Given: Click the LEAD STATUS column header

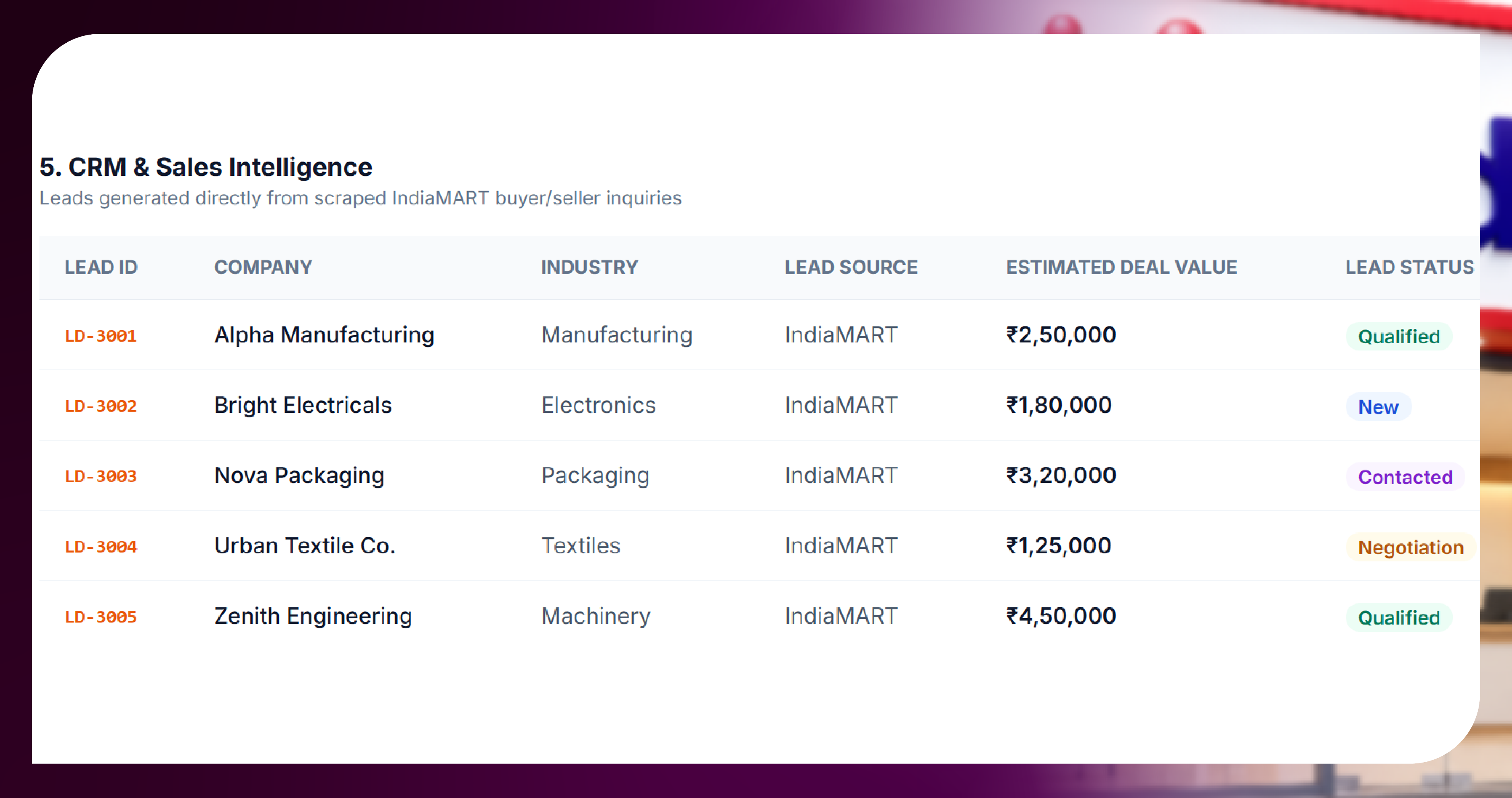Looking at the screenshot, I should pos(1410,268).
